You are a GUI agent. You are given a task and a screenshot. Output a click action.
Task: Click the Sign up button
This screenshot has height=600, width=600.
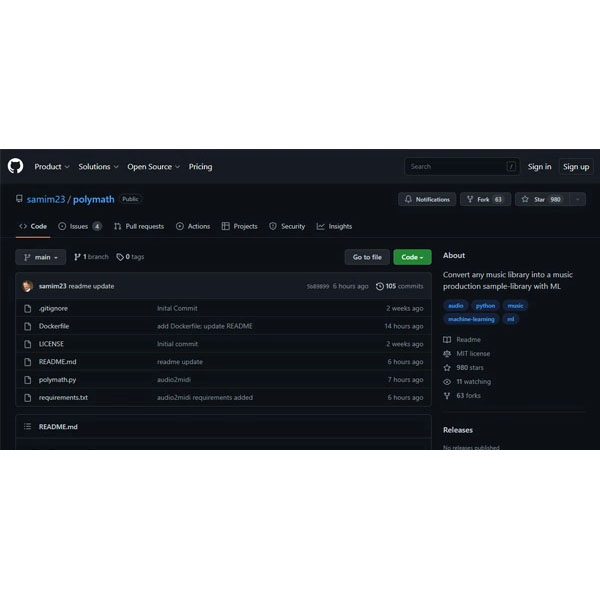(x=576, y=167)
